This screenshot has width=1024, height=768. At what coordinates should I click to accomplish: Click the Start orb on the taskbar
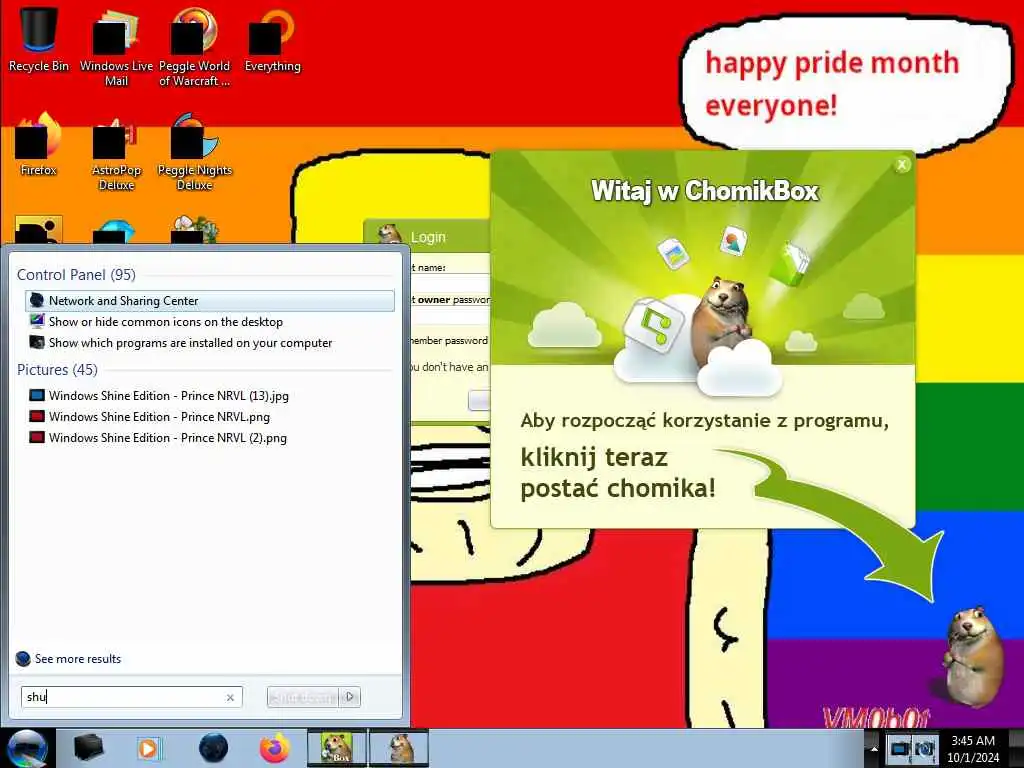point(26,748)
